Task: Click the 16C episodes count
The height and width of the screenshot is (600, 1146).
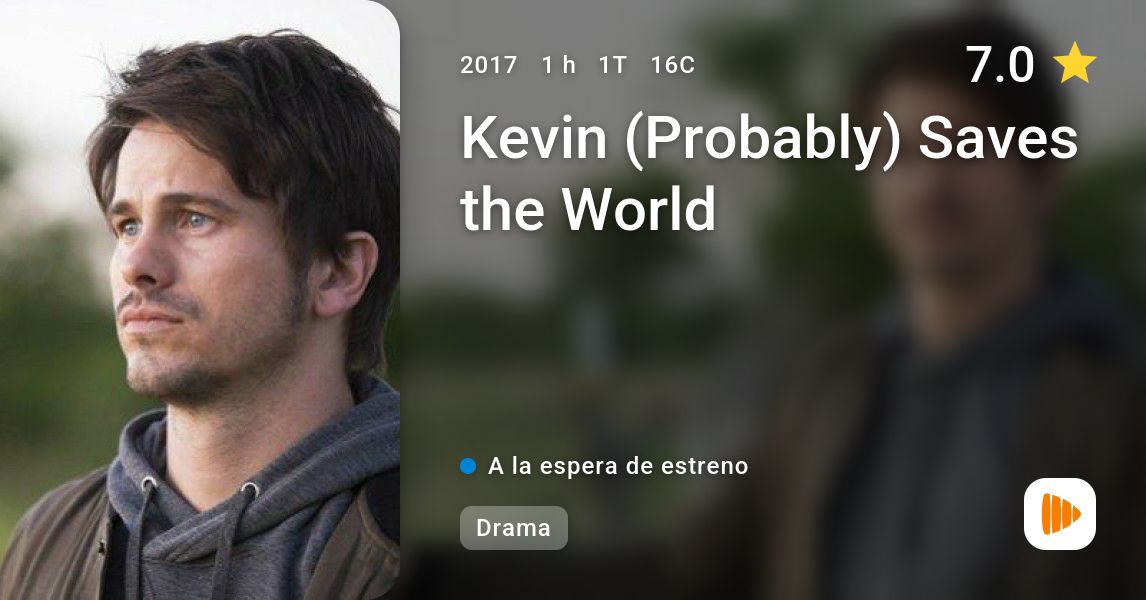Action: pos(672,65)
